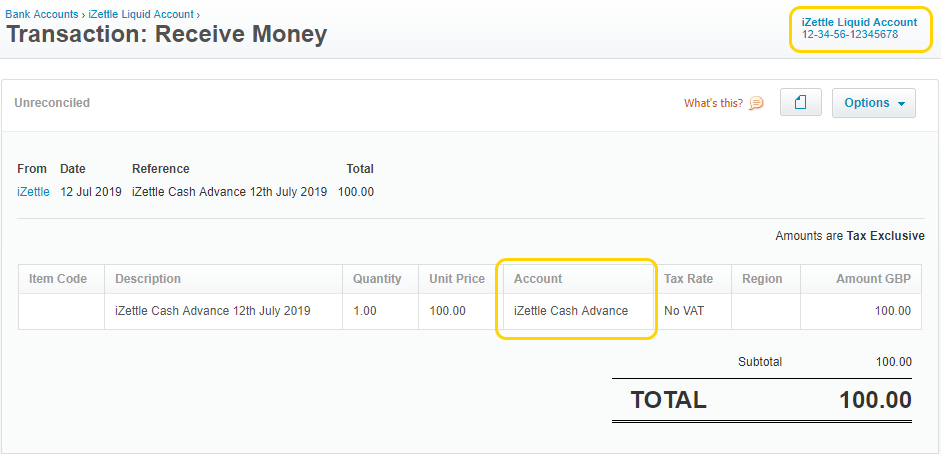Expand the Options dropdown
The image size is (941, 454).
pos(873,103)
